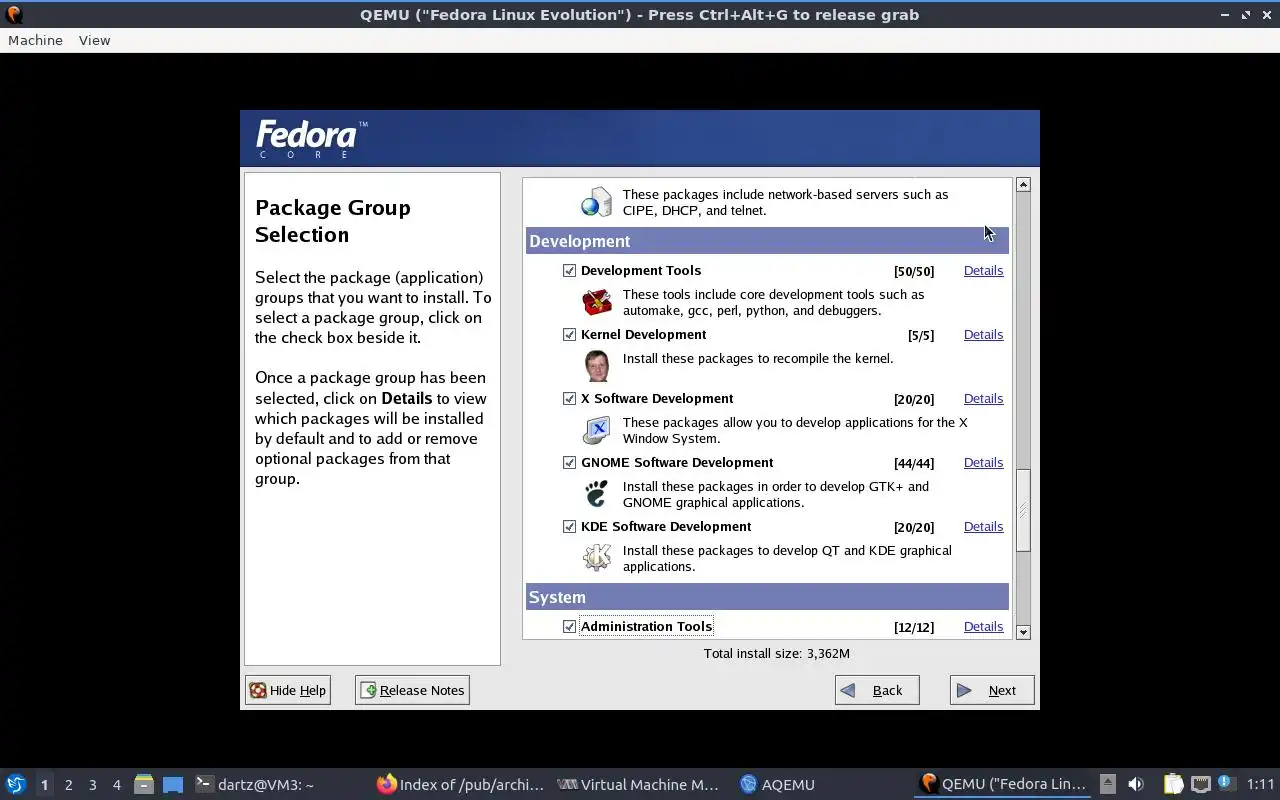Click the Kernel Development portrait icon

(597, 366)
